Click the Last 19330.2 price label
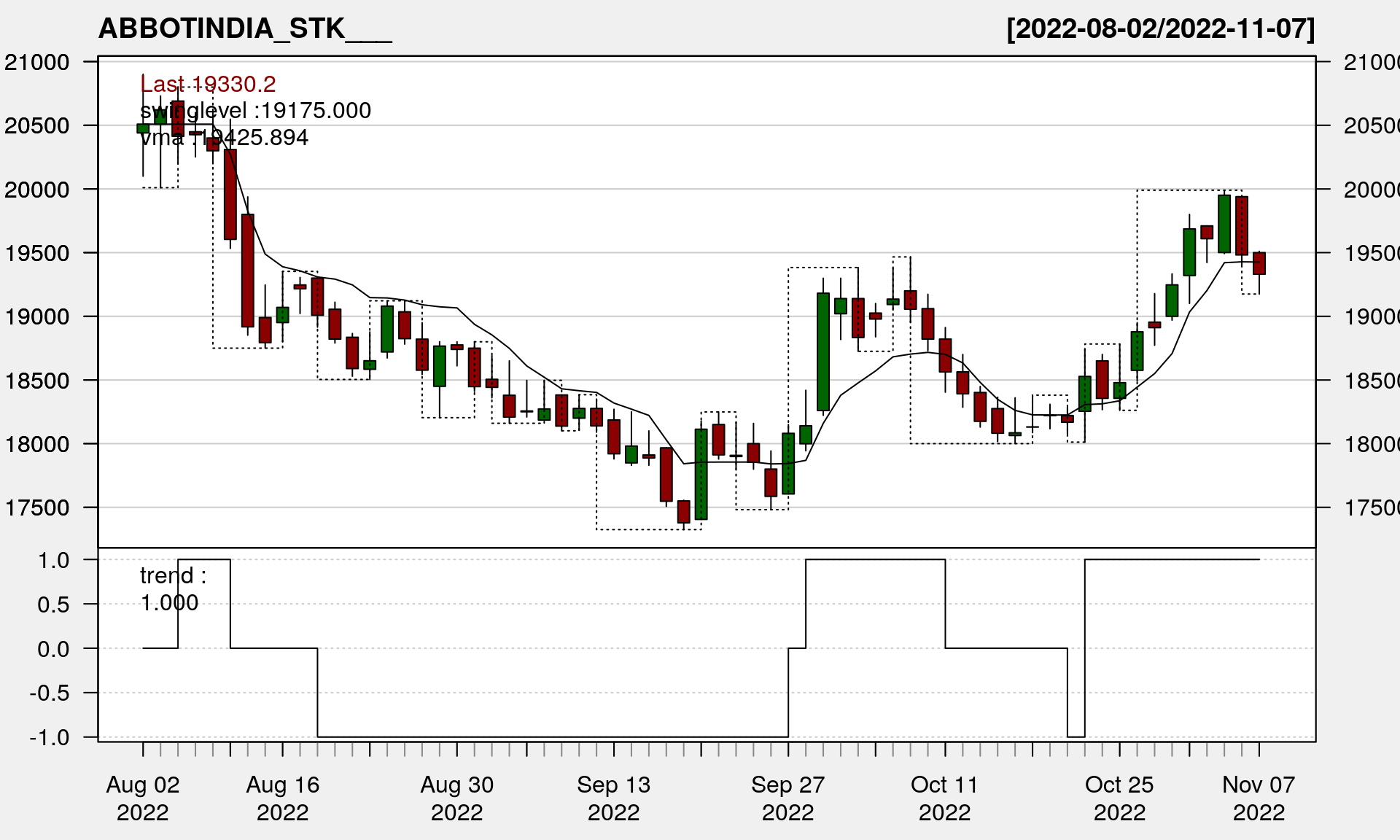This screenshot has width=1400, height=840. 208,85
